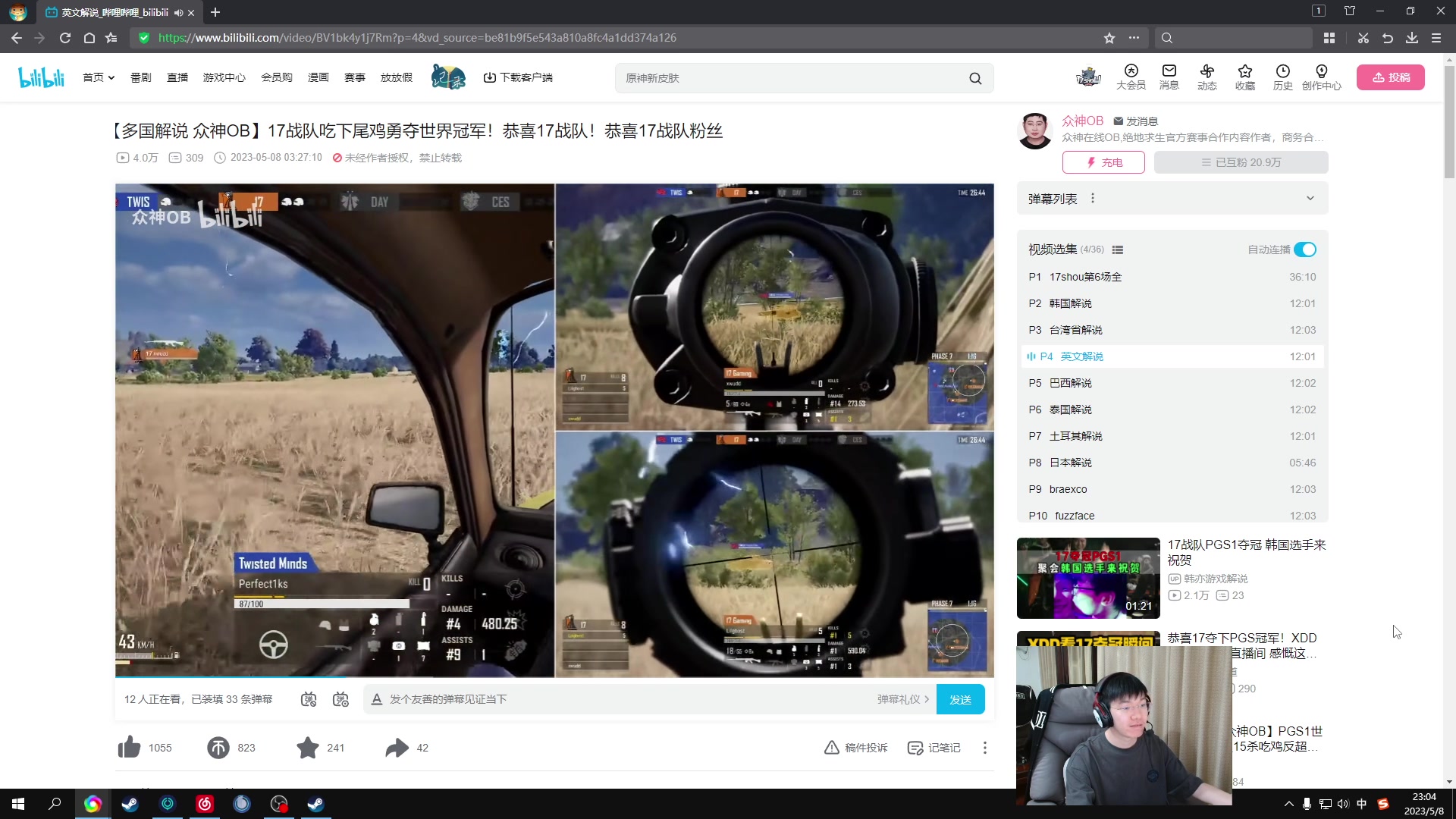Open 收藏 favorites icon

point(1244,77)
